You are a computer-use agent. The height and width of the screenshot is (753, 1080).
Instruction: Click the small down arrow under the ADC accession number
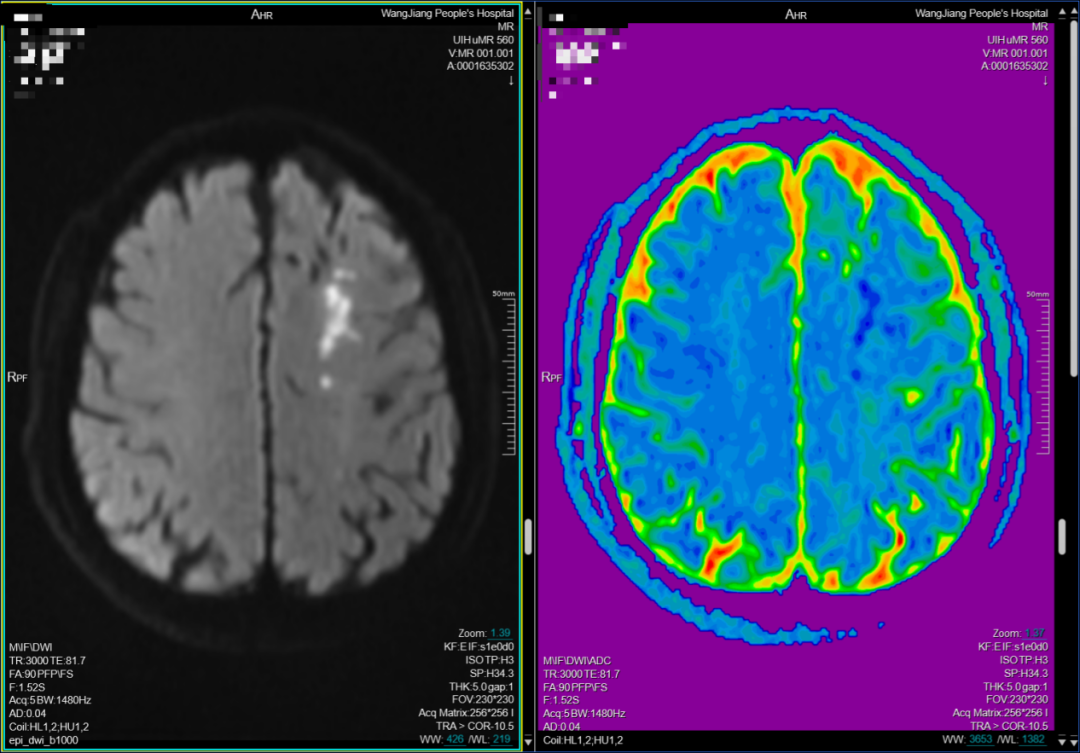1045,81
